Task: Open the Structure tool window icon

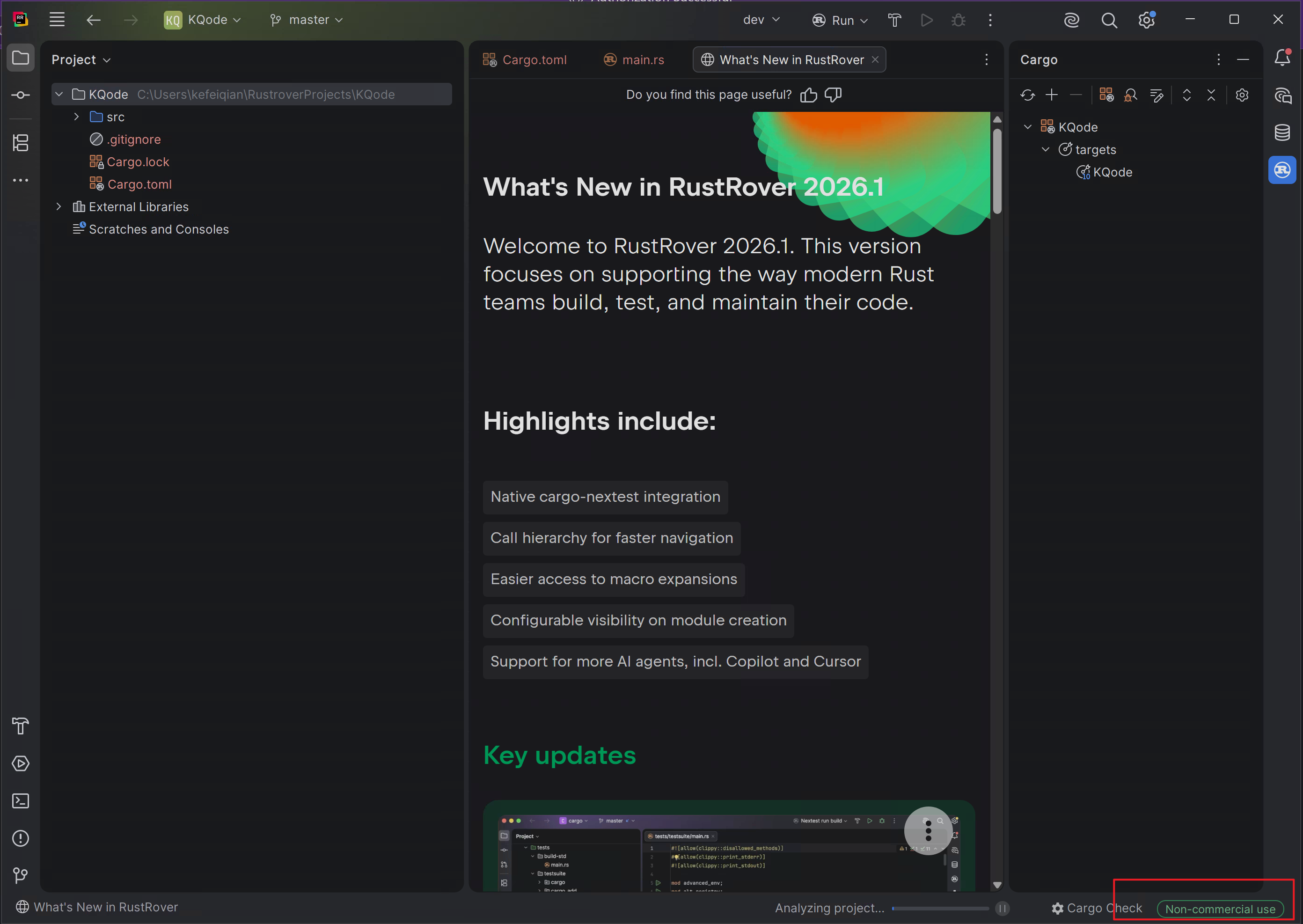Action: click(21, 143)
